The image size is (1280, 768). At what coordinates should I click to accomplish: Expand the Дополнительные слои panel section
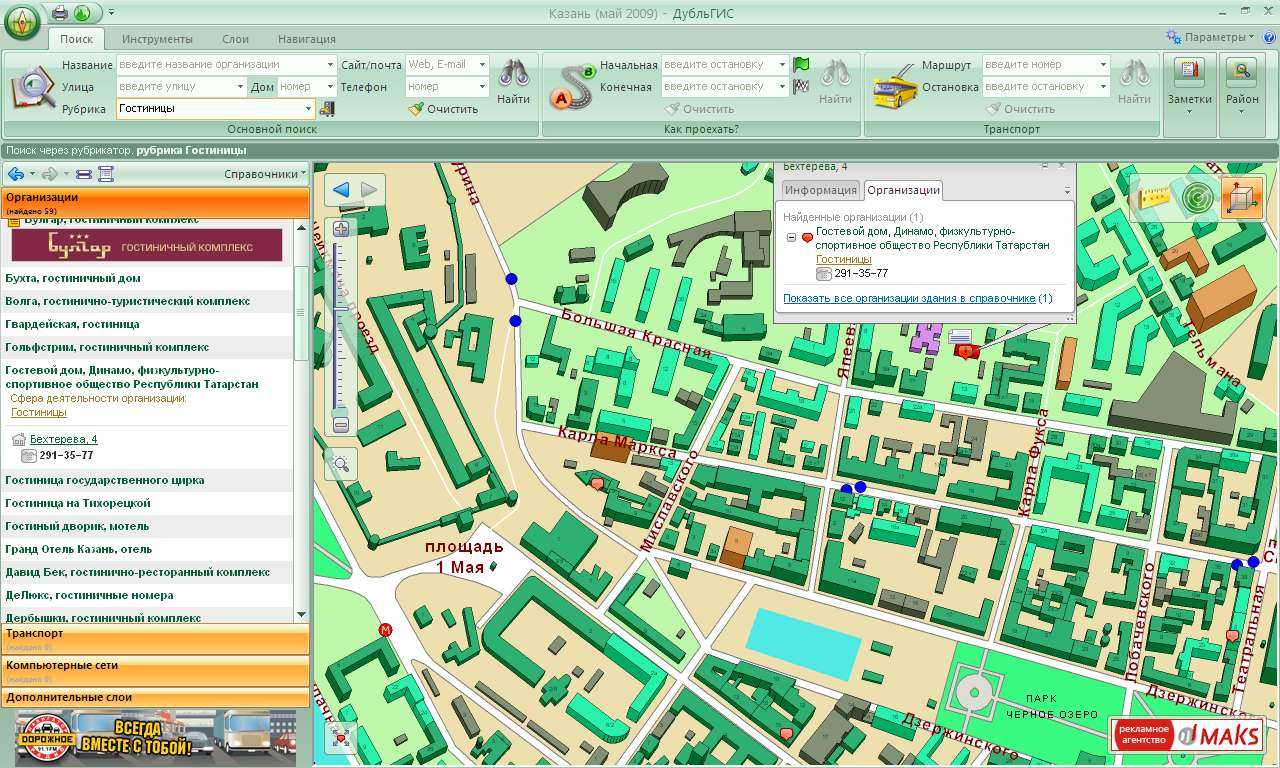pos(155,697)
